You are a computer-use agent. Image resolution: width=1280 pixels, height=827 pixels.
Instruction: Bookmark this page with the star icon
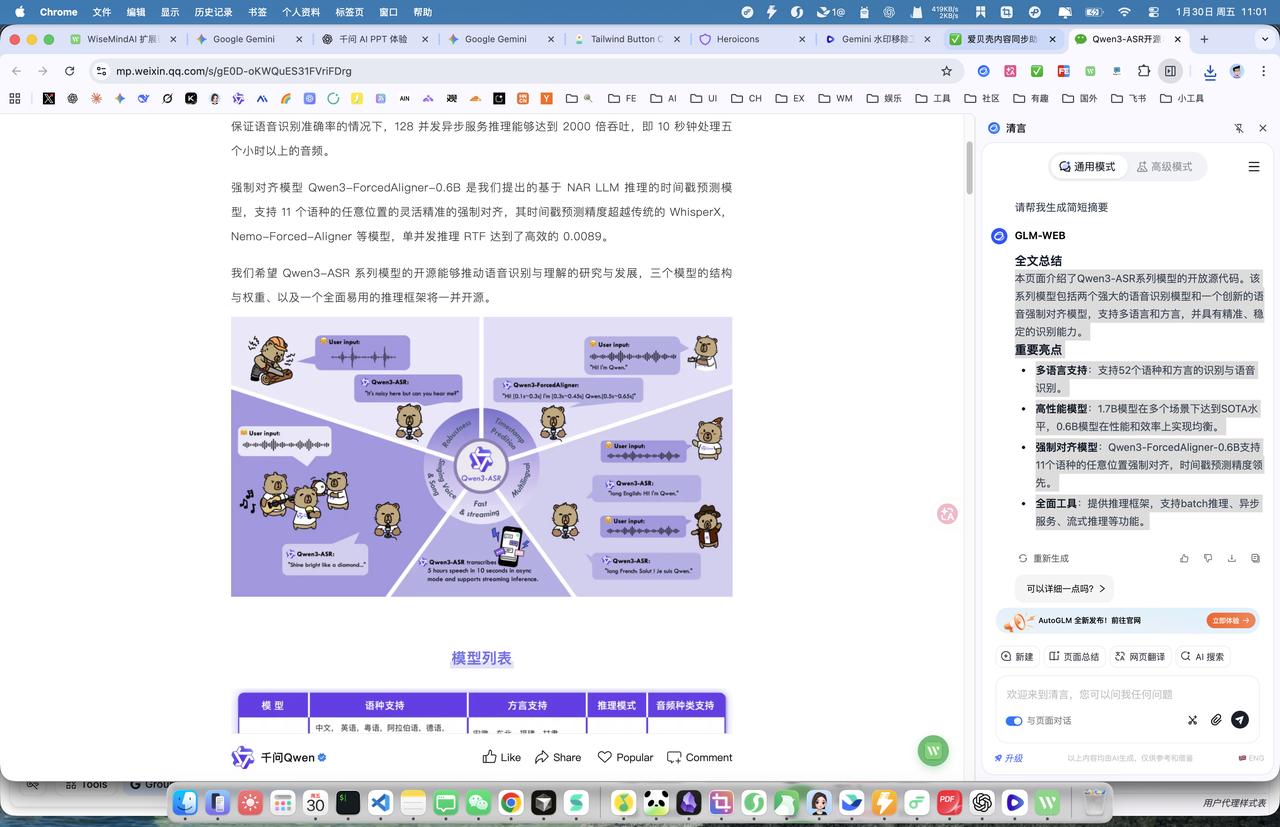point(946,71)
